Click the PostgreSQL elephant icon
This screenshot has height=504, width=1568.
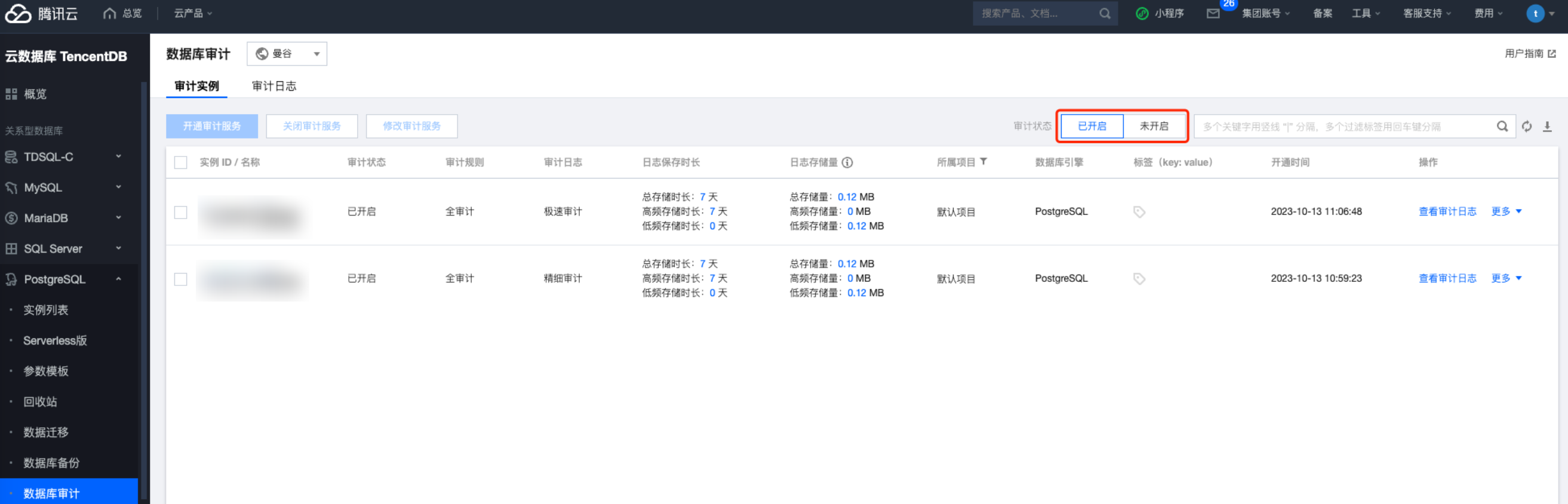coord(11,279)
